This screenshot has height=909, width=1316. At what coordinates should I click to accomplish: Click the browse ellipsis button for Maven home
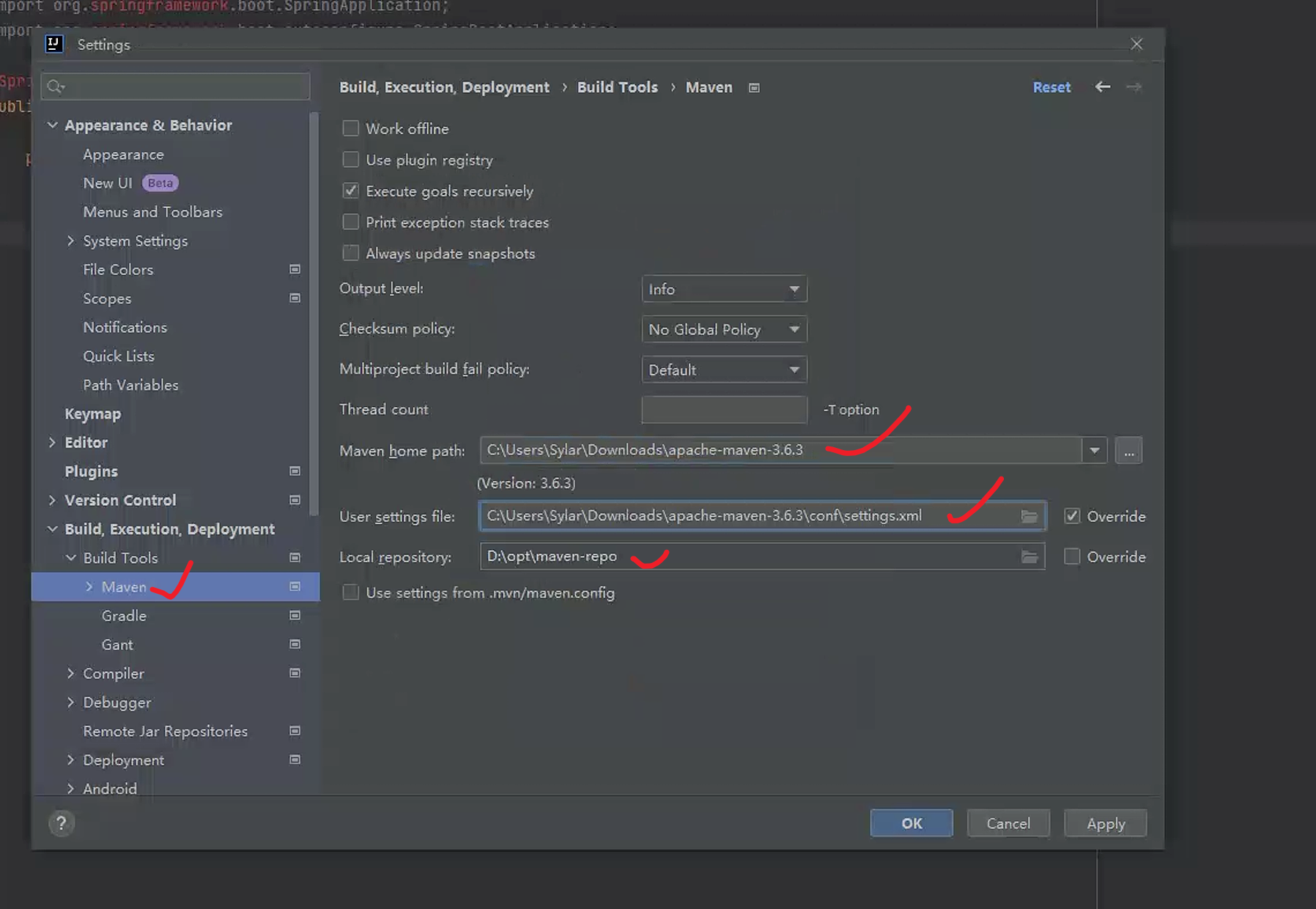click(x=1128, y=451)
